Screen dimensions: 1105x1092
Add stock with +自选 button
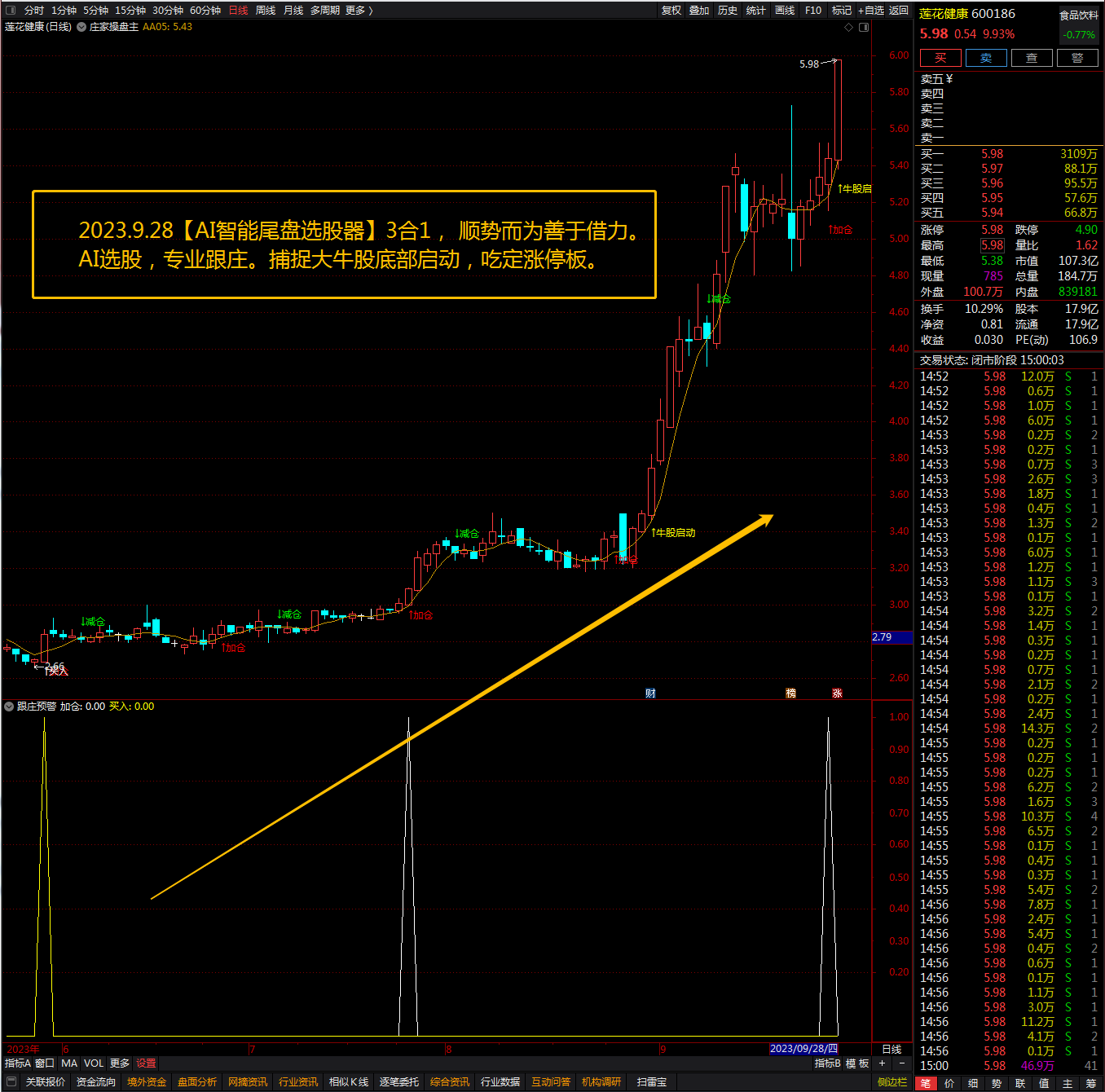[x=870, y=11]
